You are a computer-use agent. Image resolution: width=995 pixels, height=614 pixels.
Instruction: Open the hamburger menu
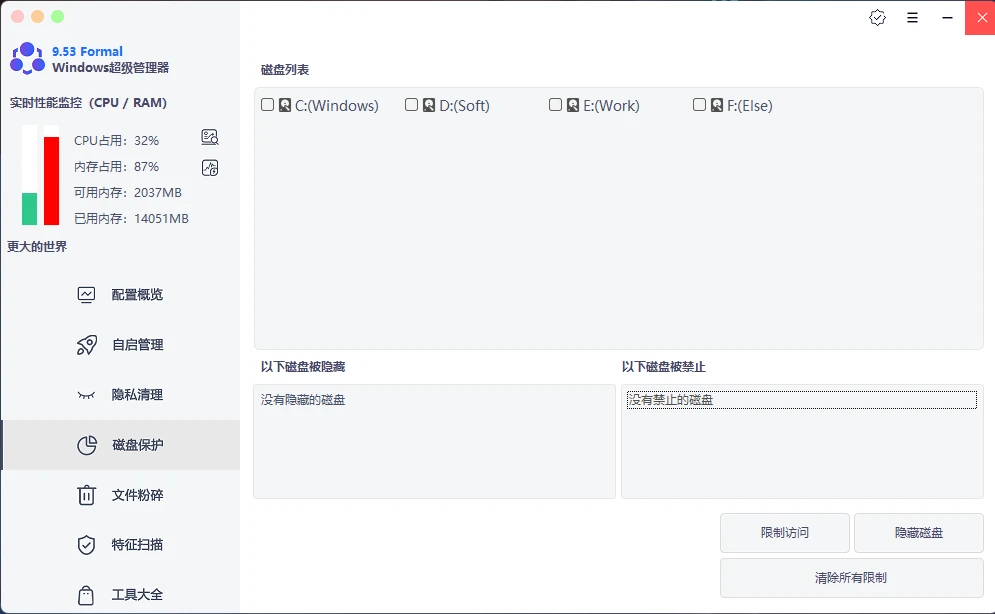point(912,17)
